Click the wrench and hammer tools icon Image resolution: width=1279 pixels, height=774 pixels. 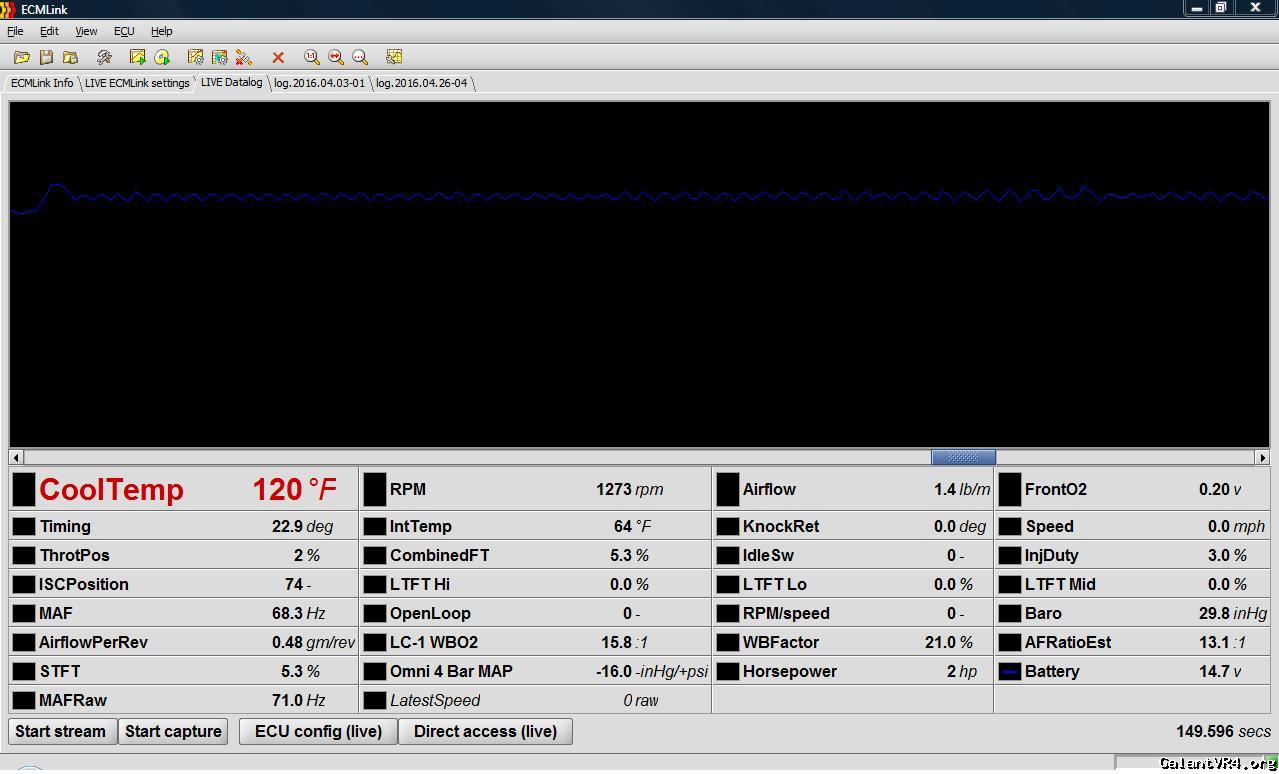(104, 58)
